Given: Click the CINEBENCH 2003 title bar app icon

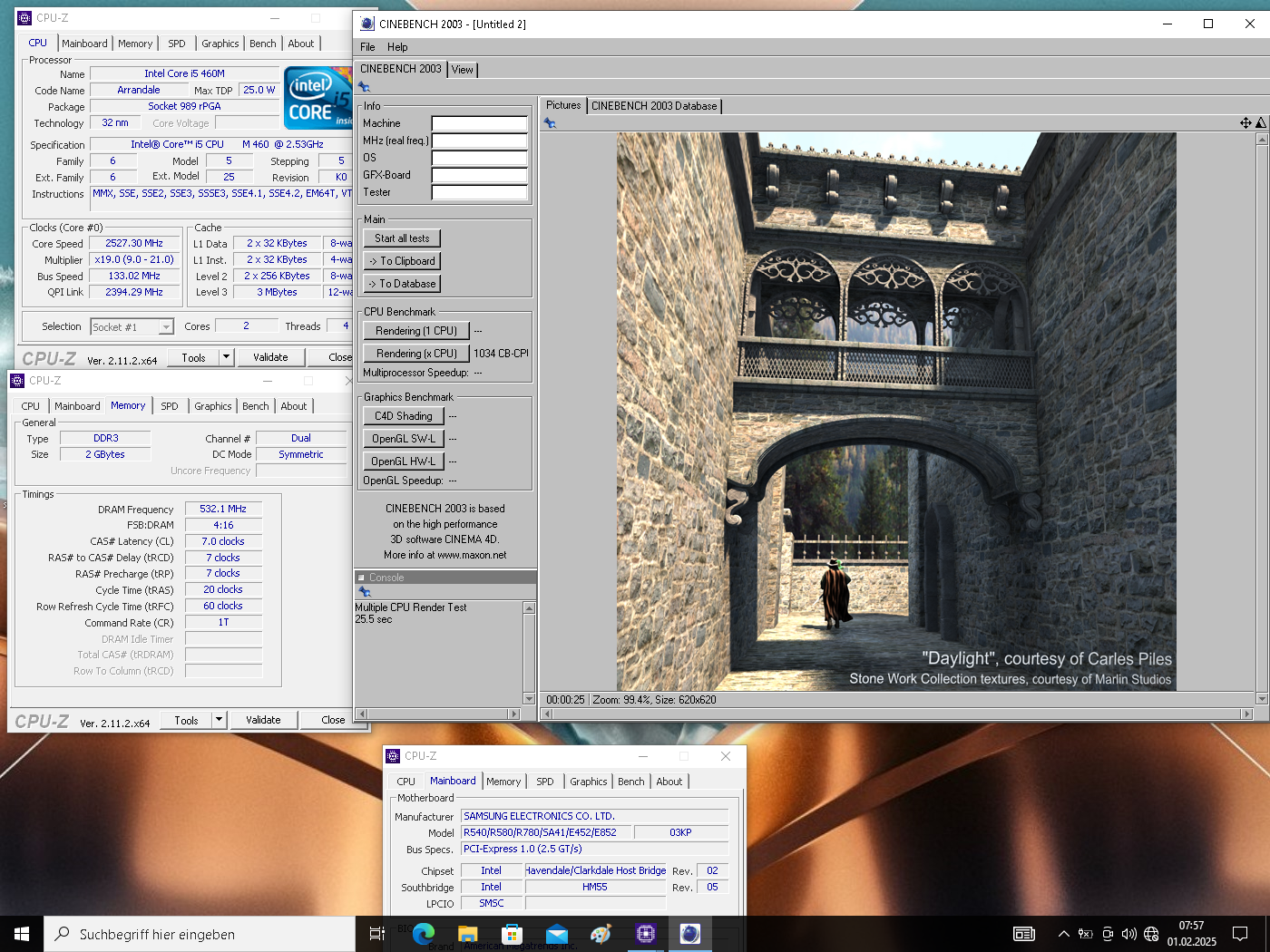Looking at the screenshot, I should 367,24.
